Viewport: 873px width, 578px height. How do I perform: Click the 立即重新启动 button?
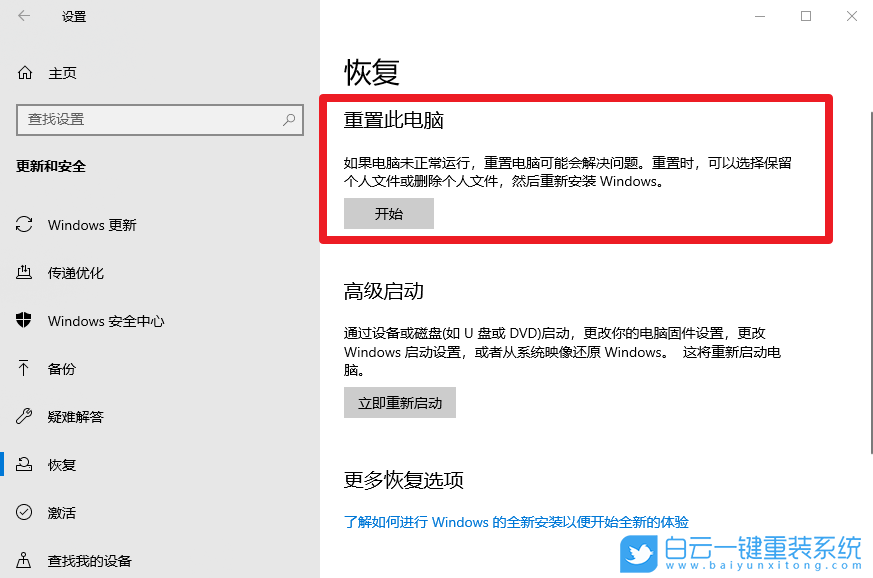[399, 402]
